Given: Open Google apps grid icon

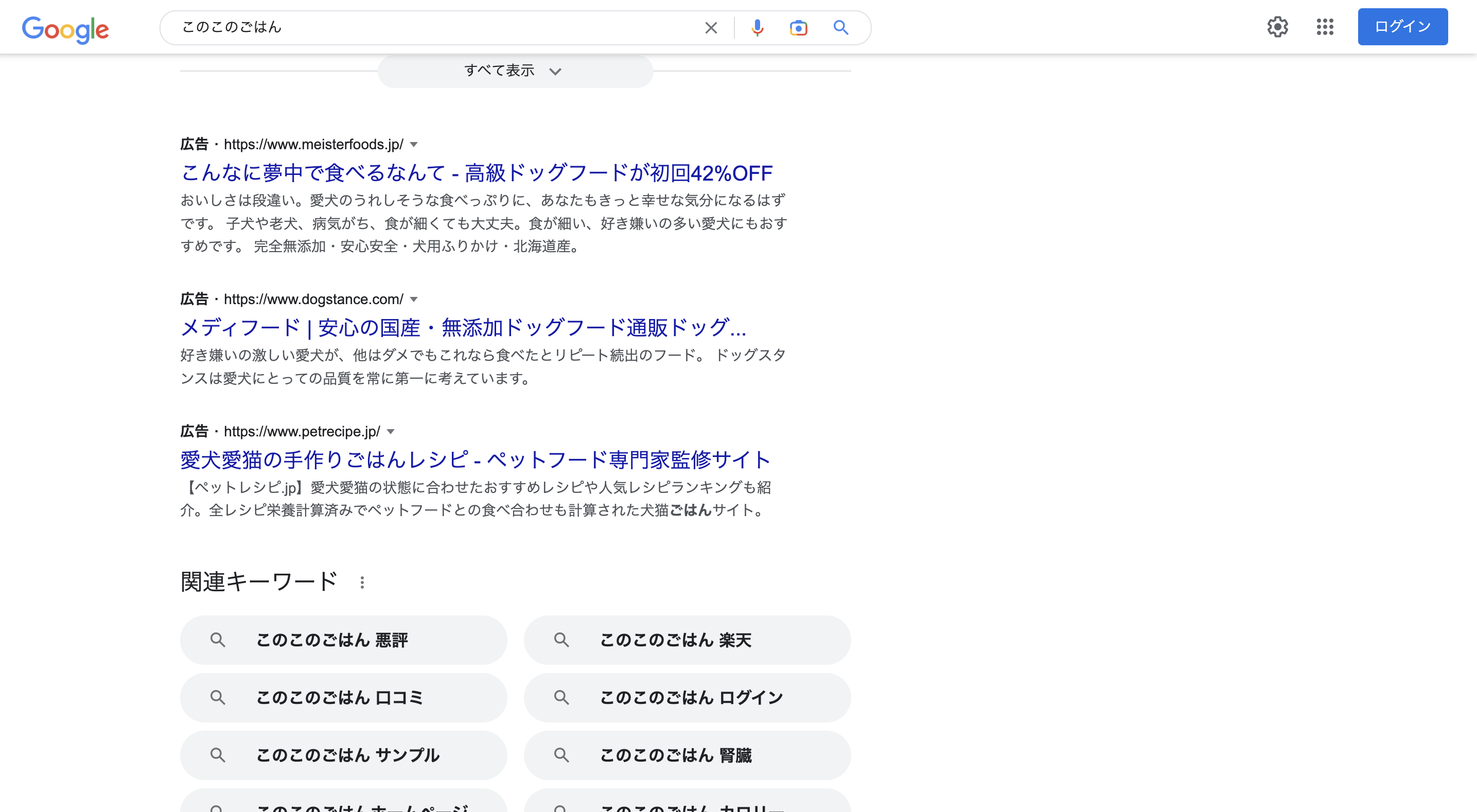Looking at the screenshot, I should coord(1325,27).
